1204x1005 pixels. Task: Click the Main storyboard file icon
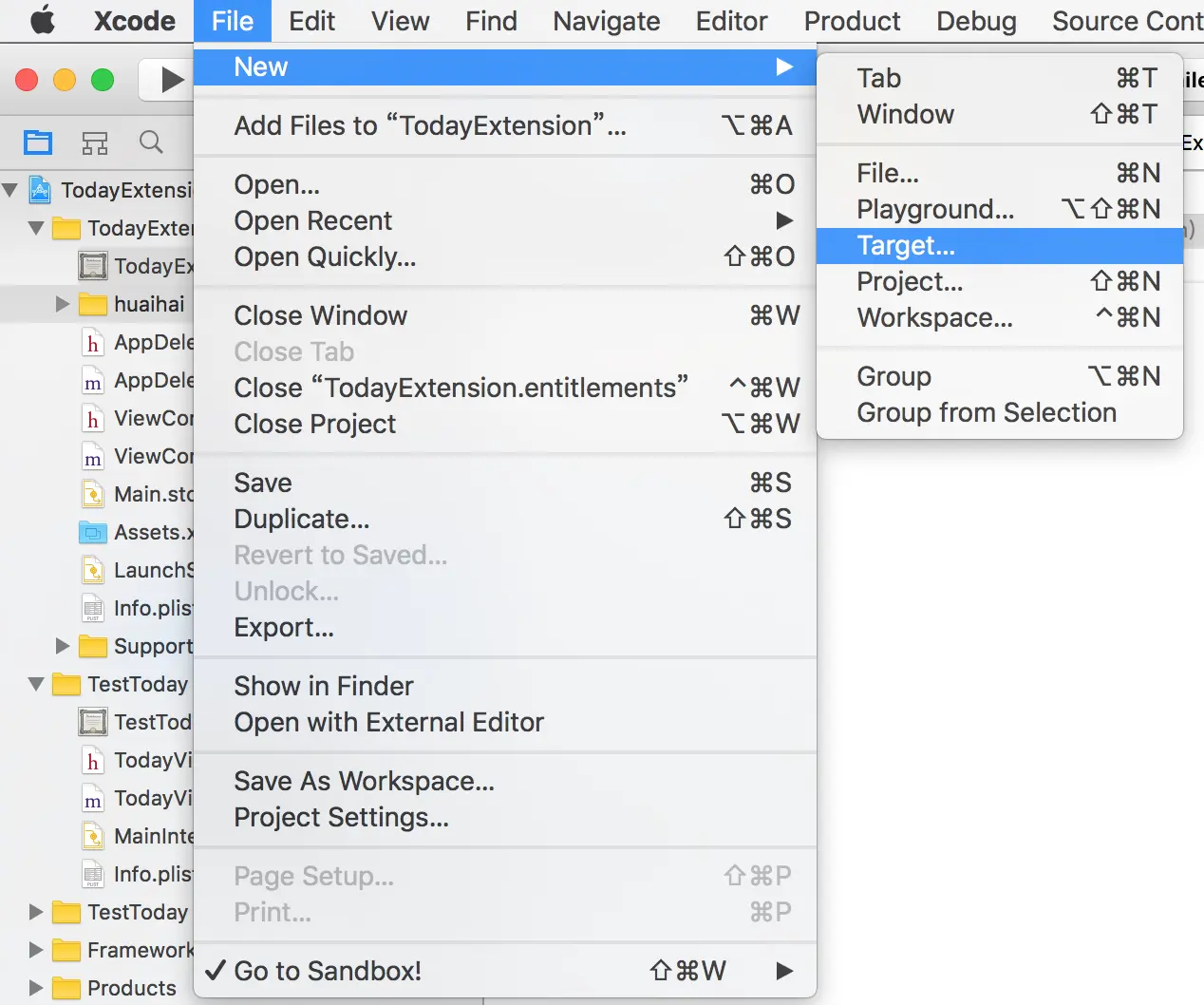(x=92, y=494)
